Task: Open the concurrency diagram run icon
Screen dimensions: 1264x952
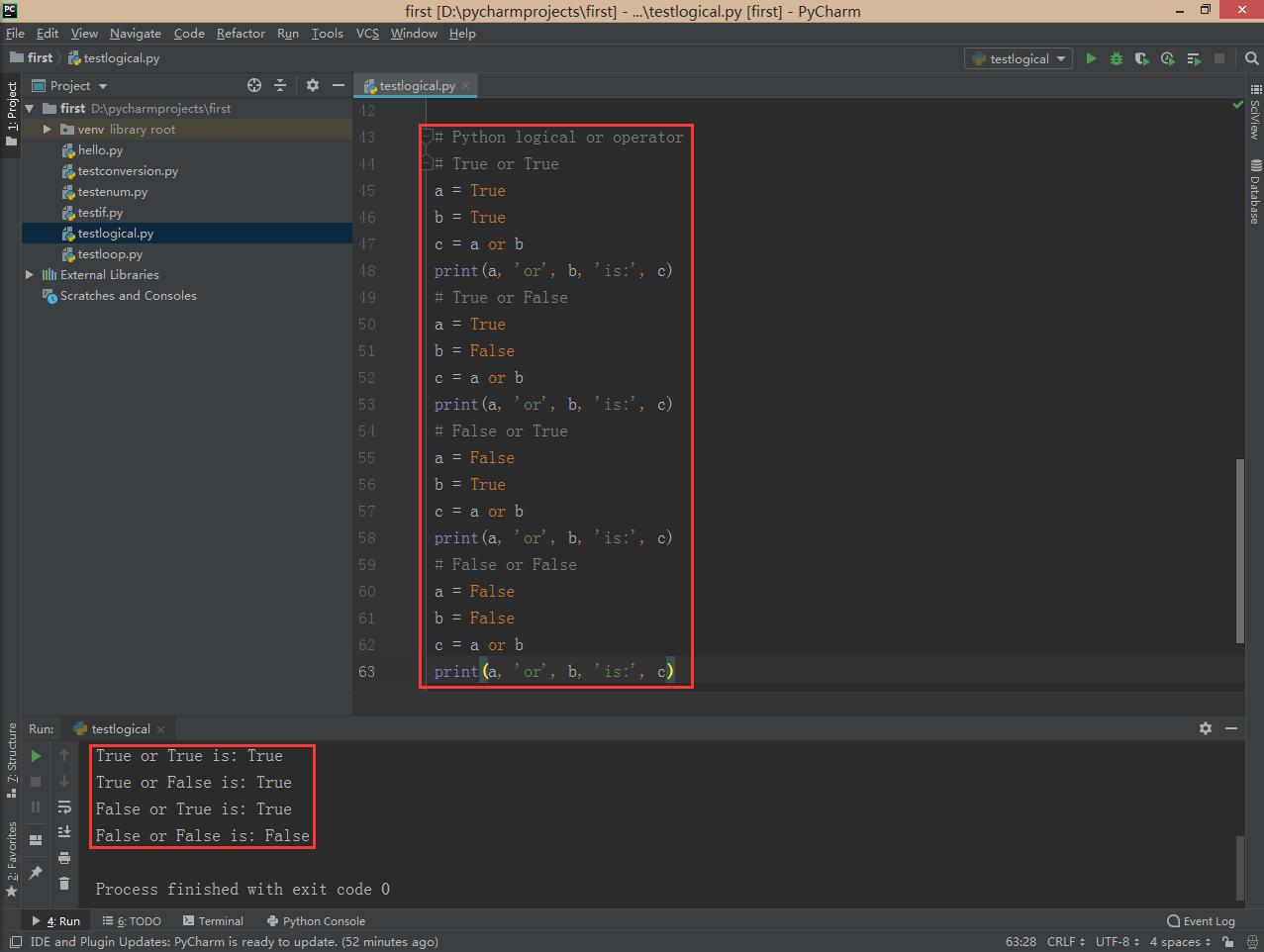Action: 1194,58
